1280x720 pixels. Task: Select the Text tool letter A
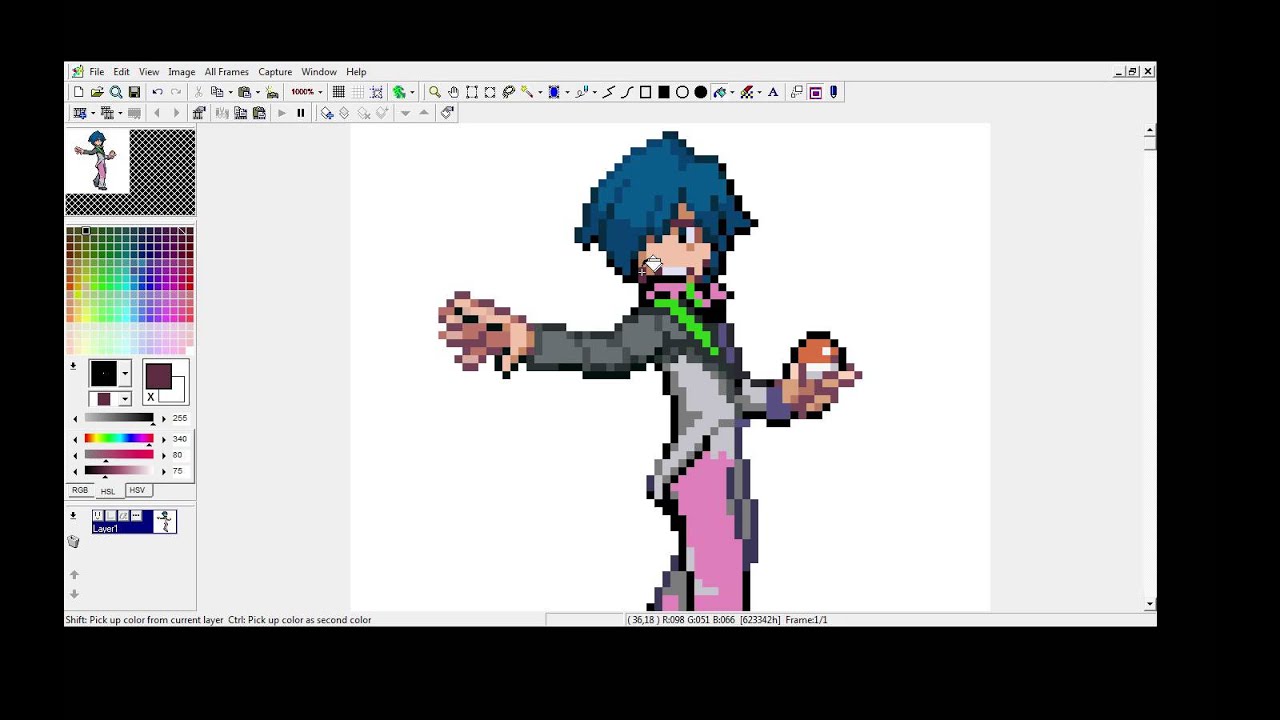pyautogui.click(x=773, y=92)
